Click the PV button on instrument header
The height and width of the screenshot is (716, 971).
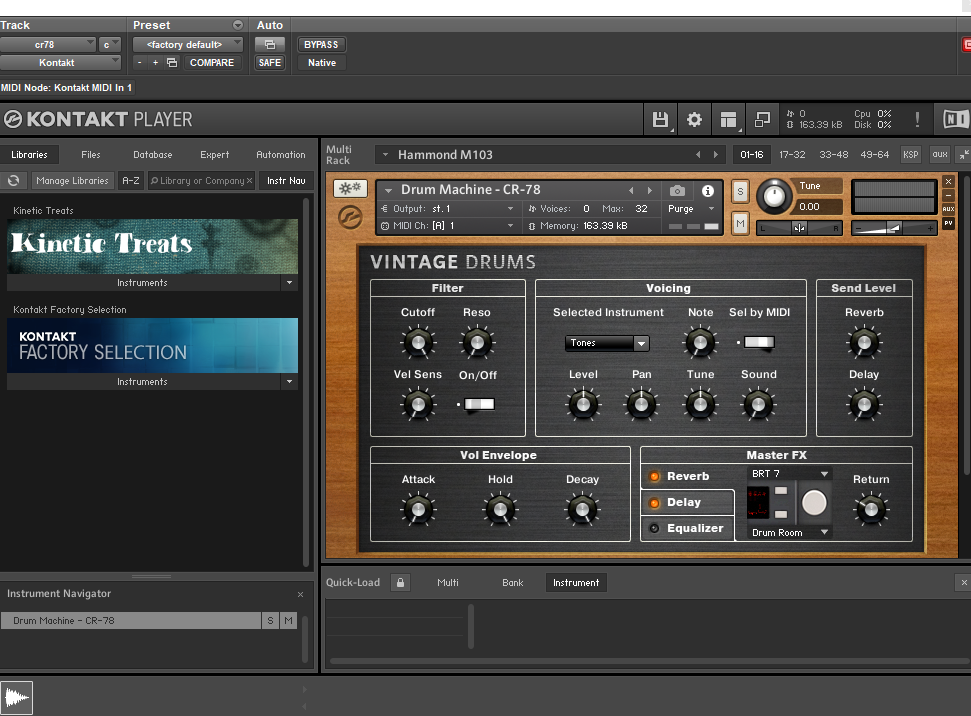tap(948, 223)
